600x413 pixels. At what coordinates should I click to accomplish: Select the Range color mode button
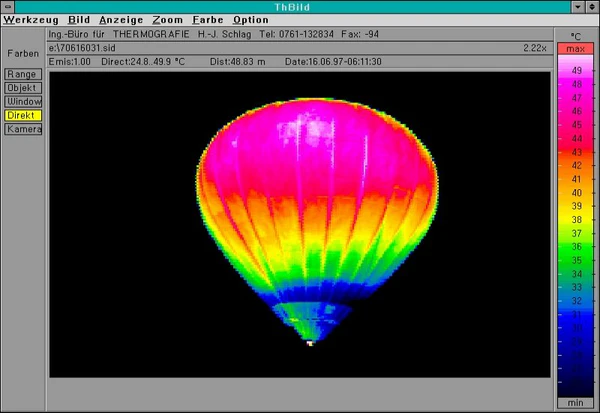(x=22, y=74)
